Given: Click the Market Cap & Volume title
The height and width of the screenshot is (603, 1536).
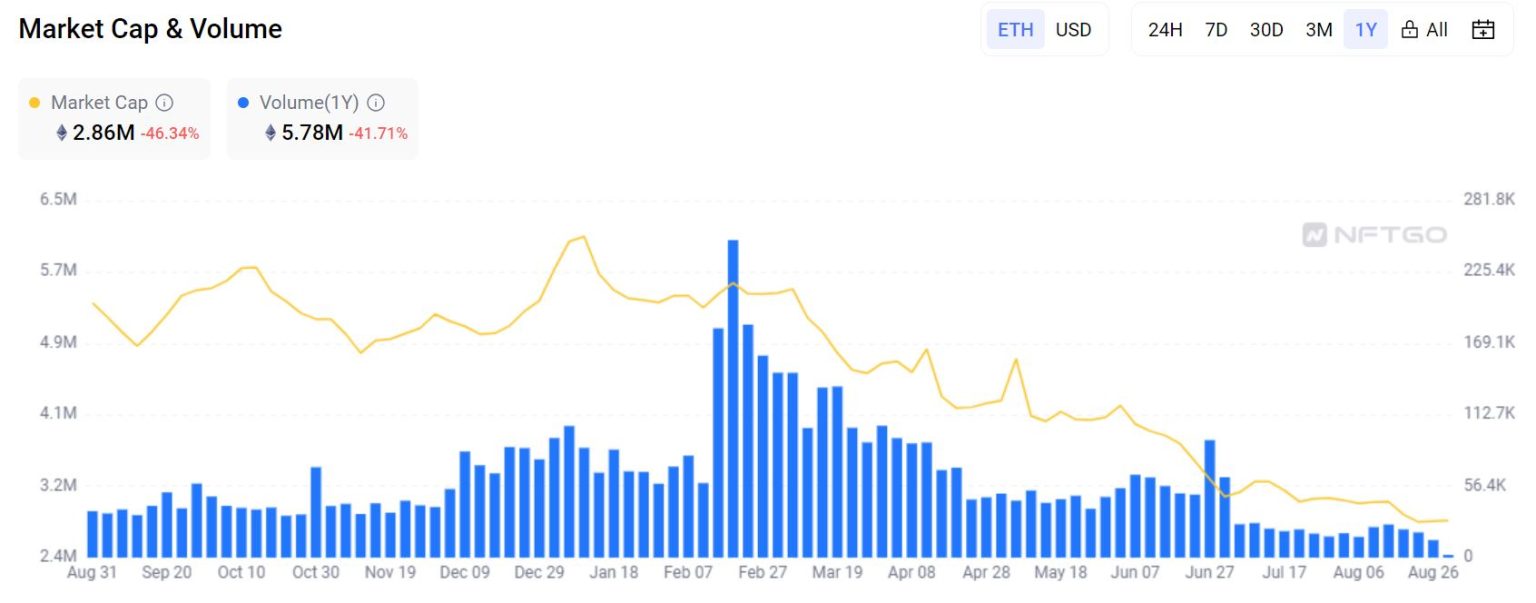Looking at the screenshot, I should point(148,28).
